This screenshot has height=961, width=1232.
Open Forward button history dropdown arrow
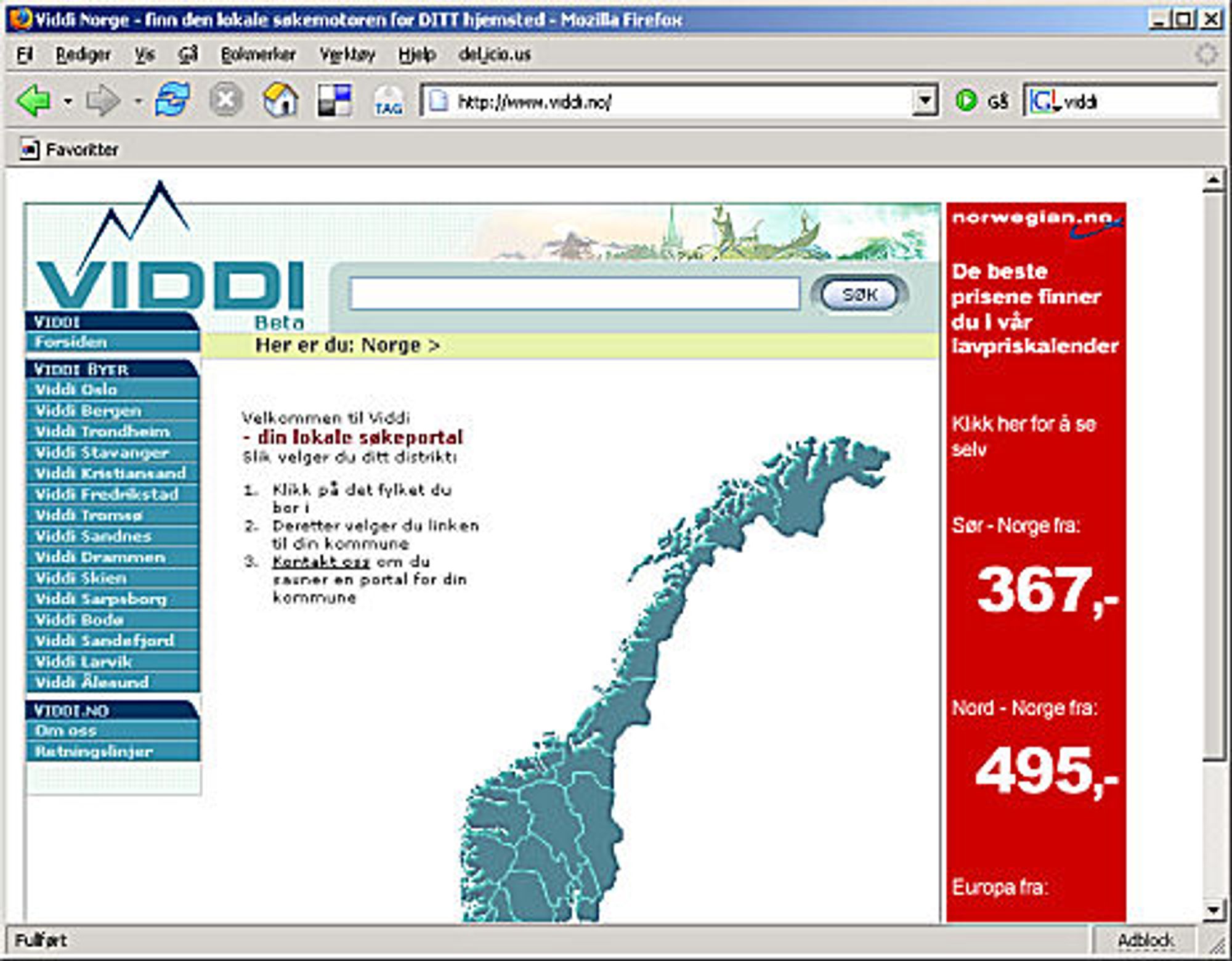(x=138, y=101)
